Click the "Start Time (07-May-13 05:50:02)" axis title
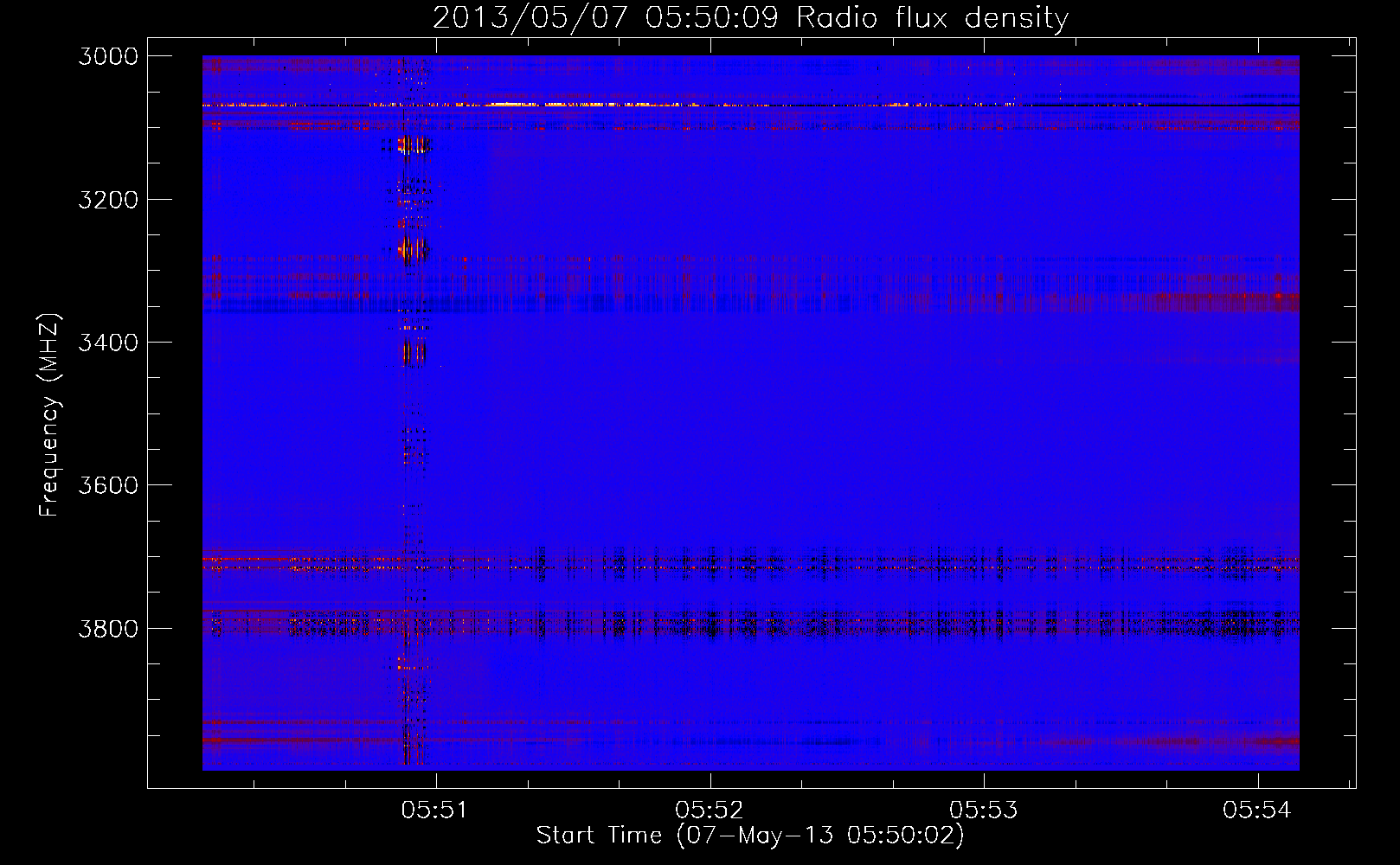Viewport: 1400px width, 865px height. pyautogui.click(x=750, y=836)
